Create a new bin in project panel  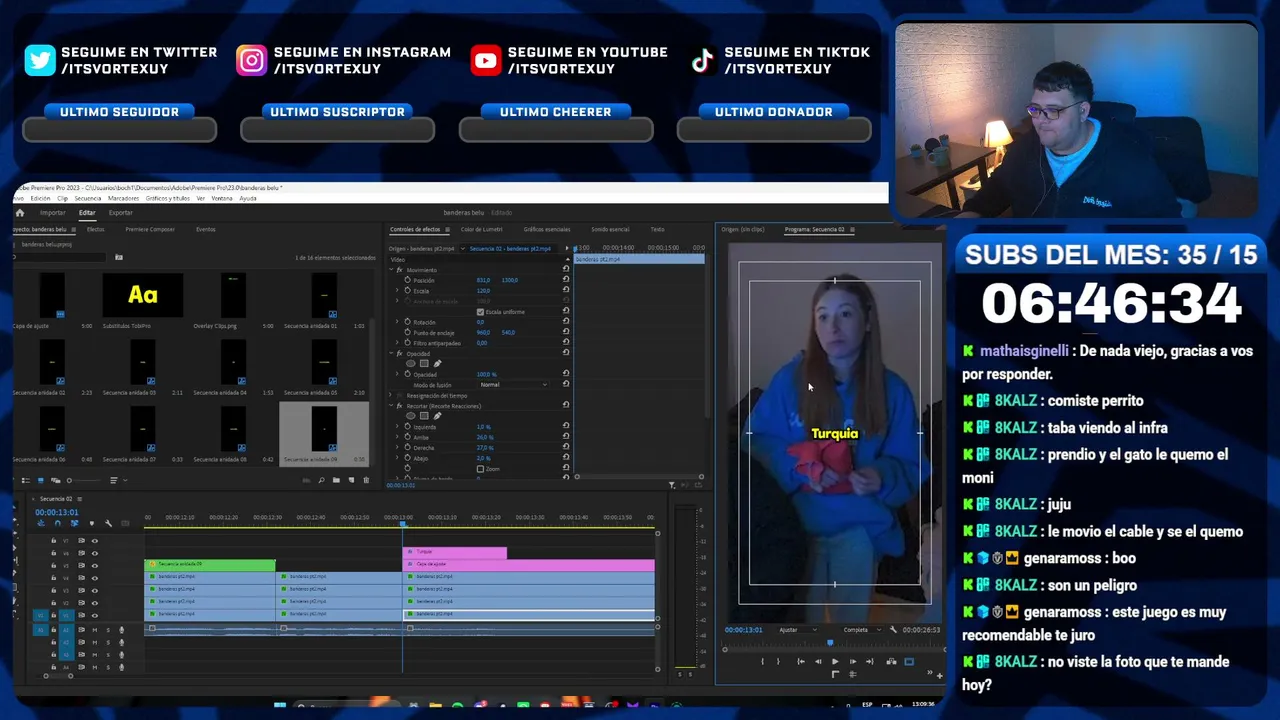(x=336, y=480)
